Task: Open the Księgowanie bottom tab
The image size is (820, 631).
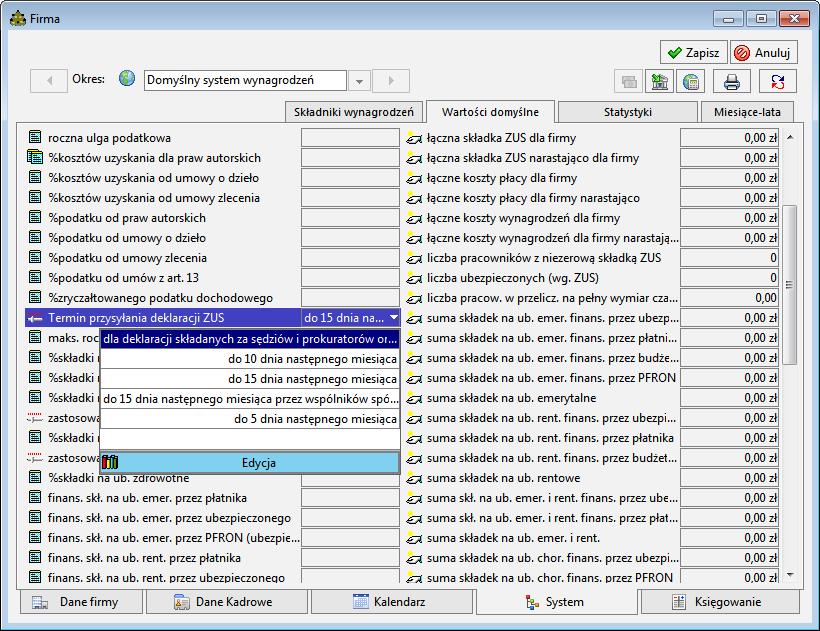Action: coord(720,602)
